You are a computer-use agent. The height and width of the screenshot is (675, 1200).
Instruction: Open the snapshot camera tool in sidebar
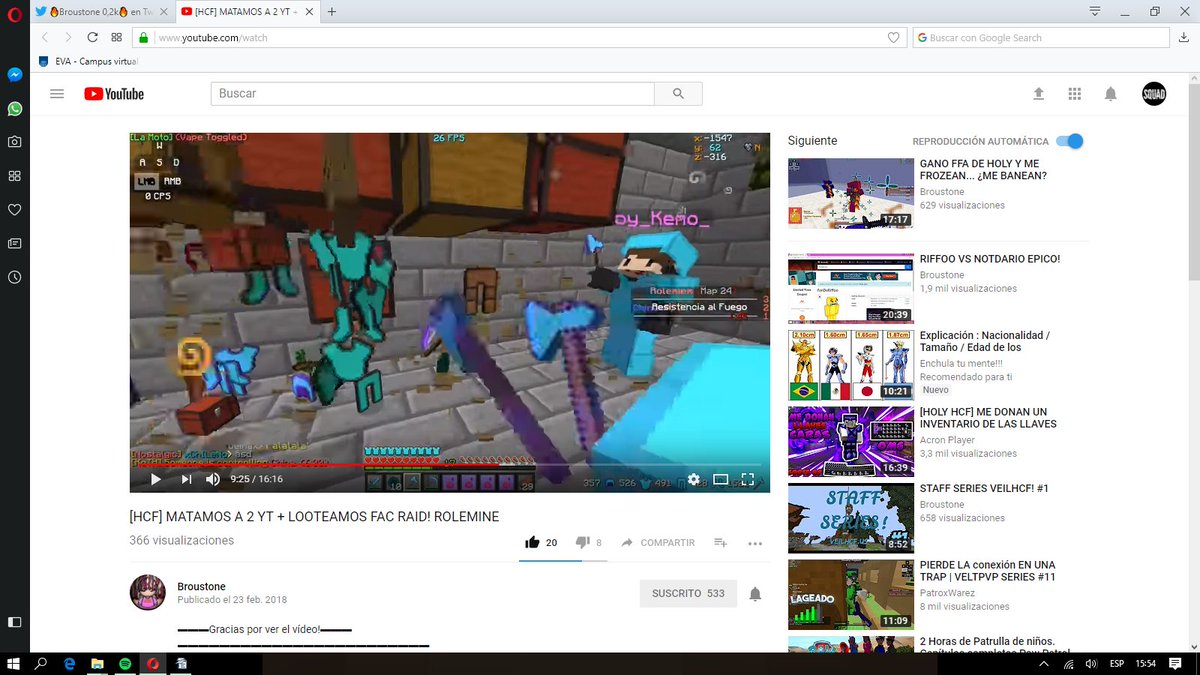15,142
